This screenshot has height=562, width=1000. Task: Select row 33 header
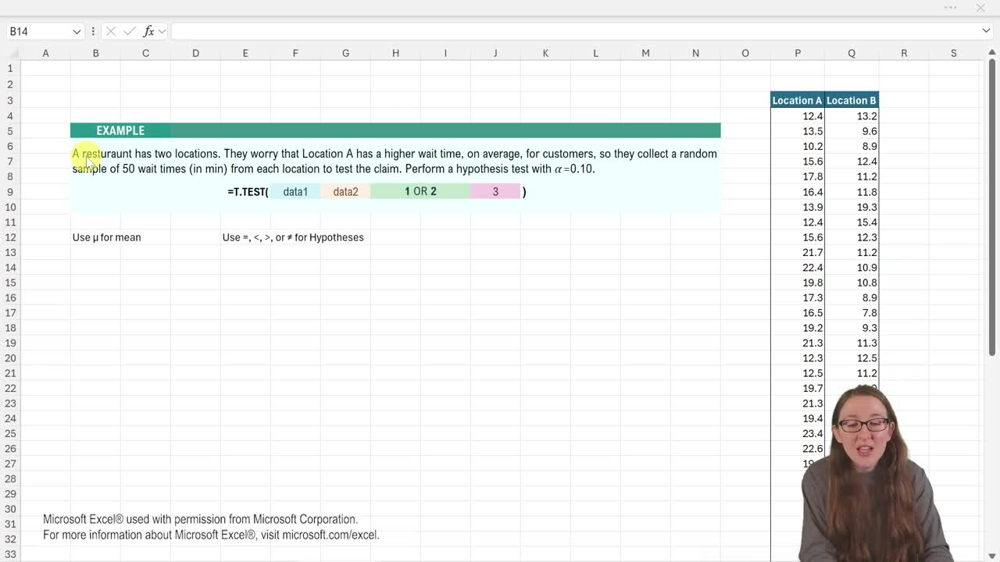[x=10, y=554]
